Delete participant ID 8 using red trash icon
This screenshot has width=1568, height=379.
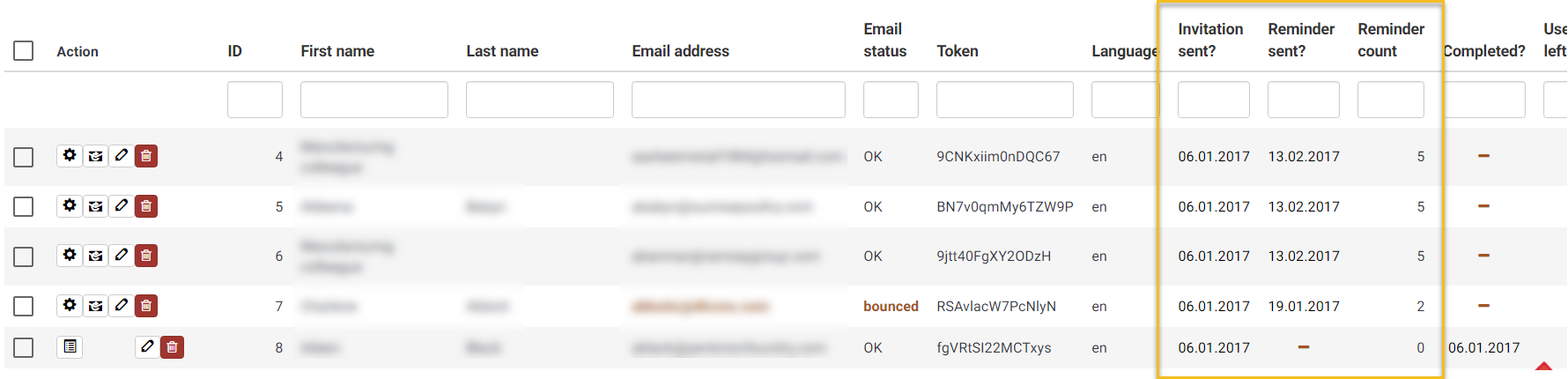173,347
